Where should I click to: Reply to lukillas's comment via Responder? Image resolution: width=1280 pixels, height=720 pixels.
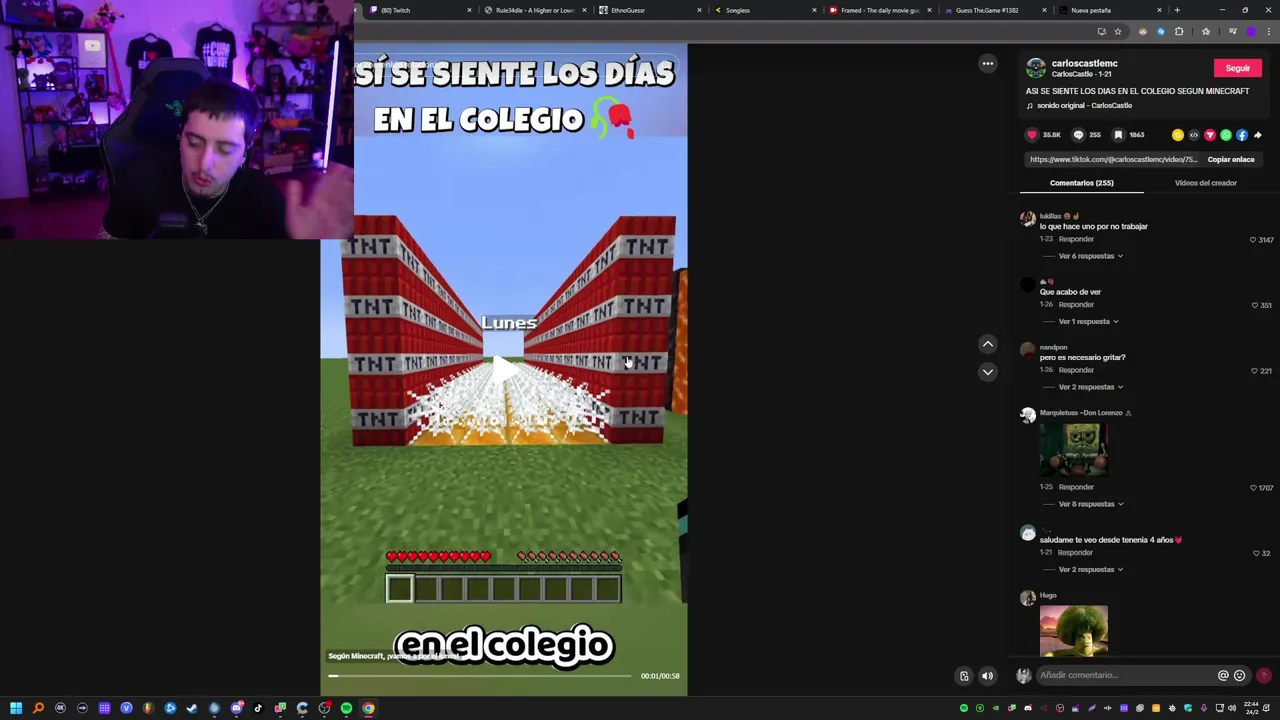pyautogui.click(x=1076, y=239)
